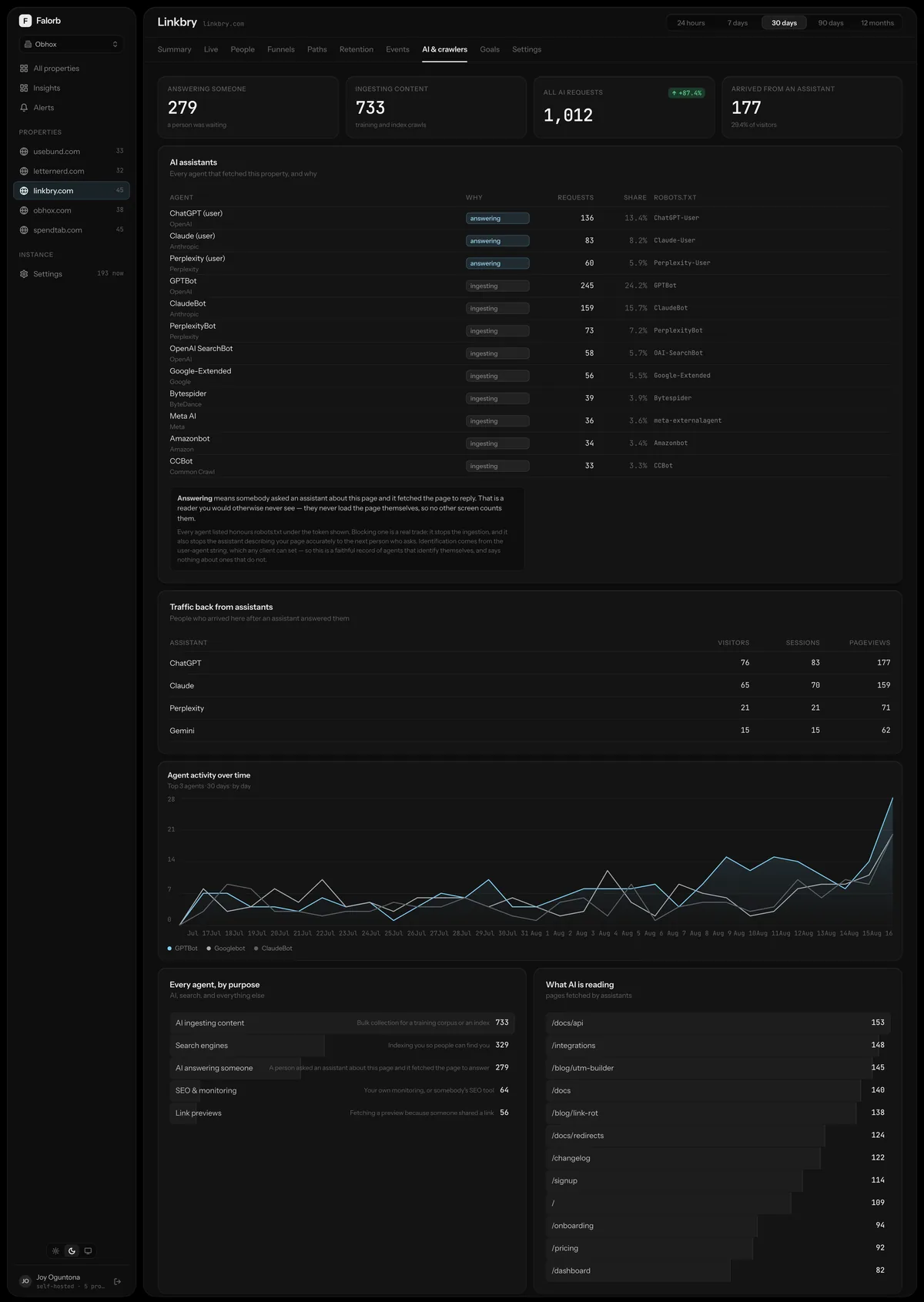
Task: Click the Pageviews column header
Action: [869, 643]
